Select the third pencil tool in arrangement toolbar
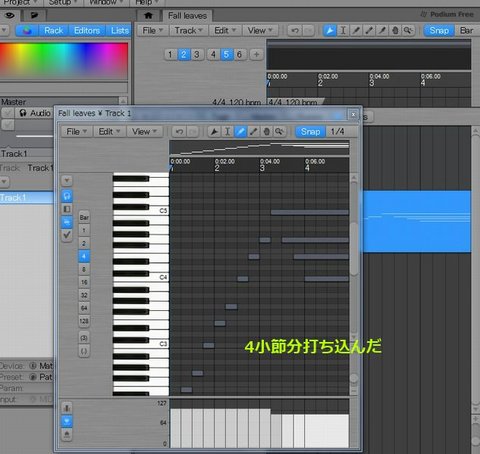The width and height of the screenshot is (480, 454). coord(382,31)
